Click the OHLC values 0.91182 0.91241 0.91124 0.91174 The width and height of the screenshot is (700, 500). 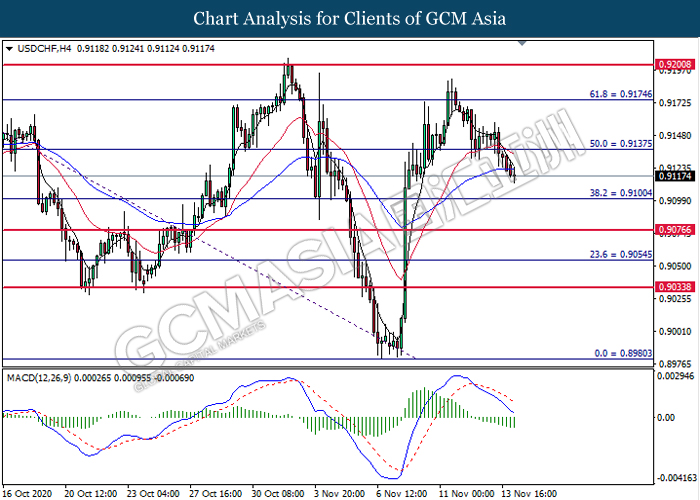point(146,48)
